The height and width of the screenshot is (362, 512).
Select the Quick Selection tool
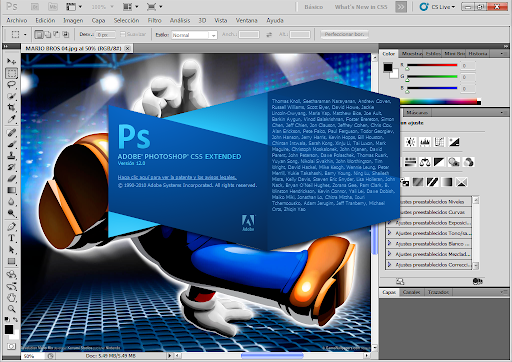(x=11, y=96)
